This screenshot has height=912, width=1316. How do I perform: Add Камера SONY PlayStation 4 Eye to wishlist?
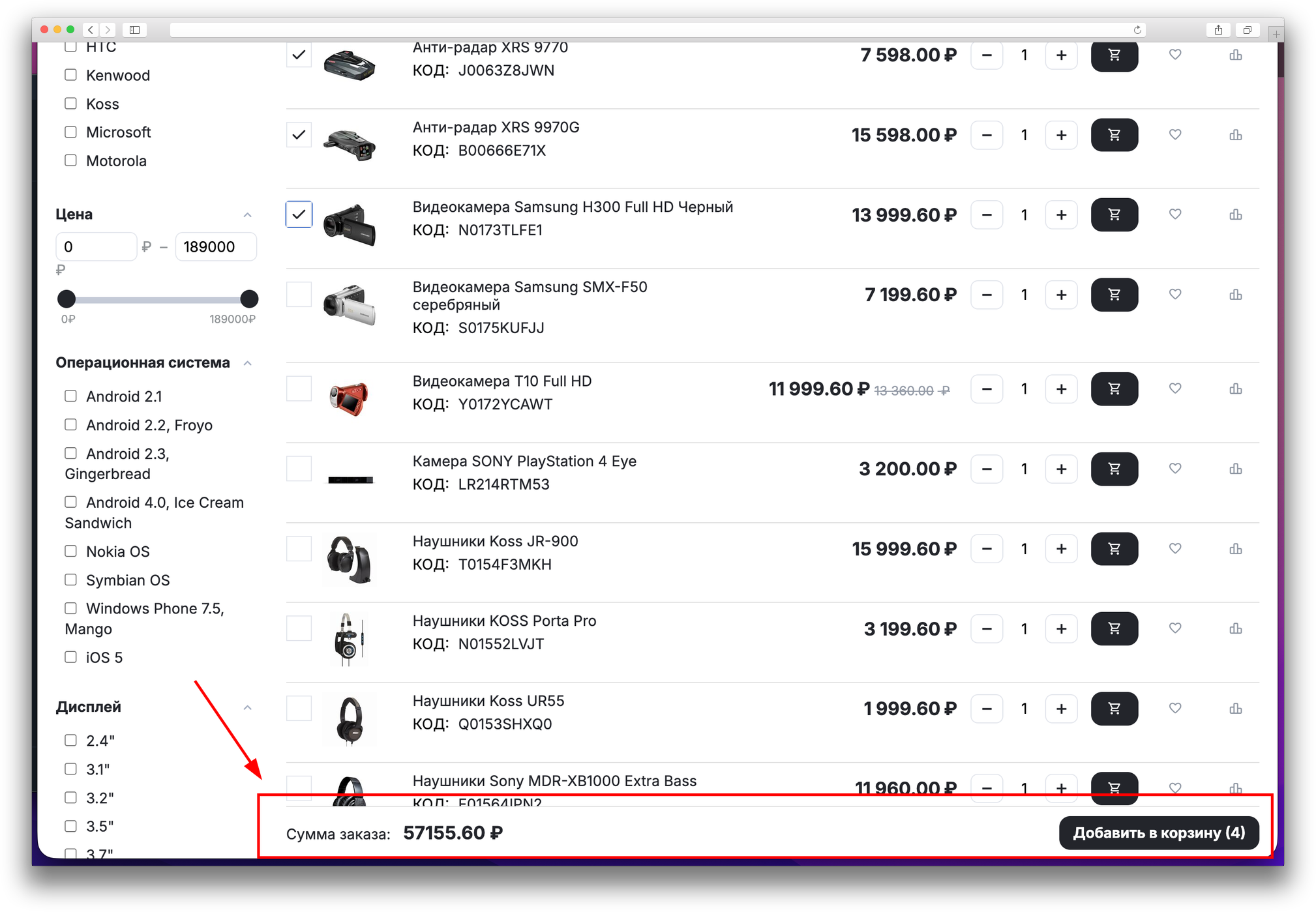coord(1174,469)
